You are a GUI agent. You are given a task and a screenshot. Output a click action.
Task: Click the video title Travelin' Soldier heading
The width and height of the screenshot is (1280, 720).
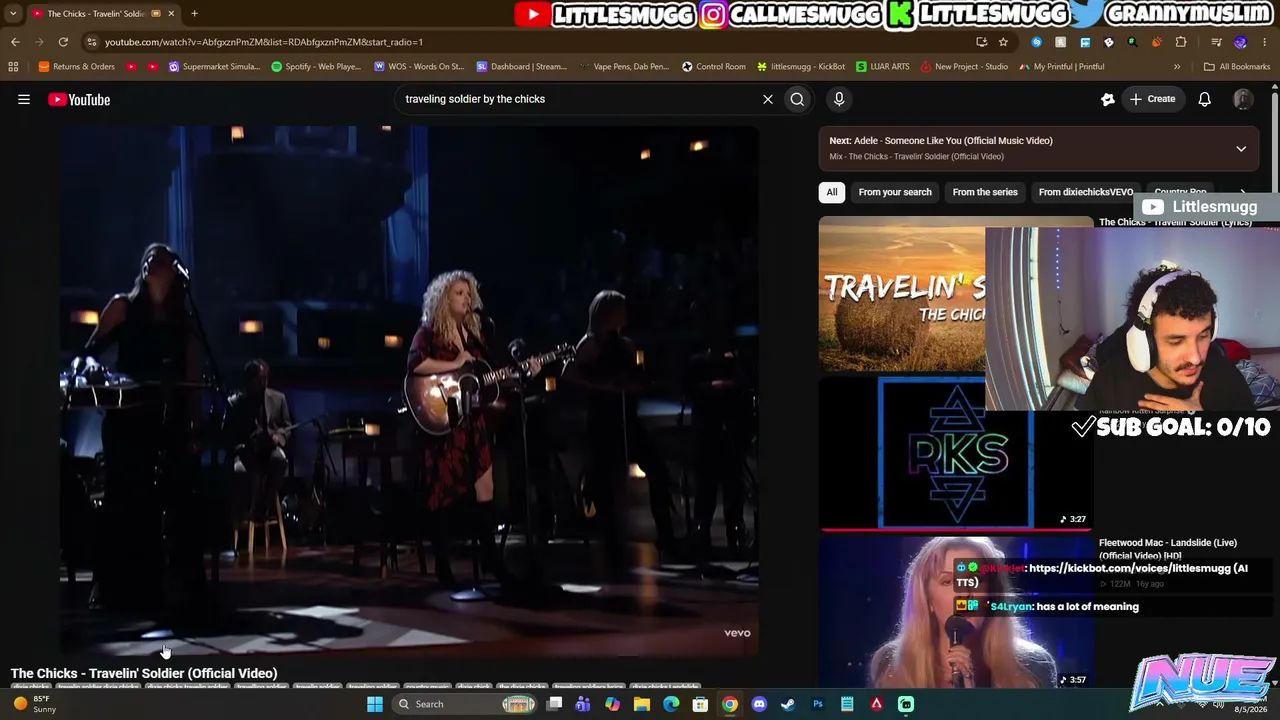[144, 673]
